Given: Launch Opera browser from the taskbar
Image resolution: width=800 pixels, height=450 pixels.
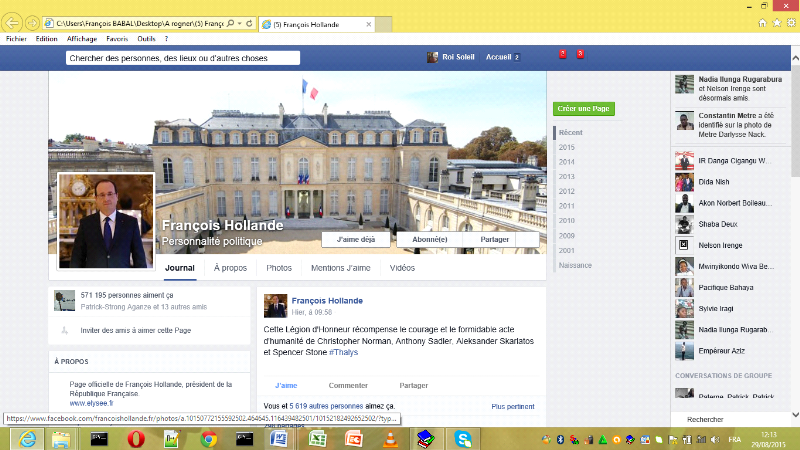Looking at the screenshot, I should [x=136, y=438].
